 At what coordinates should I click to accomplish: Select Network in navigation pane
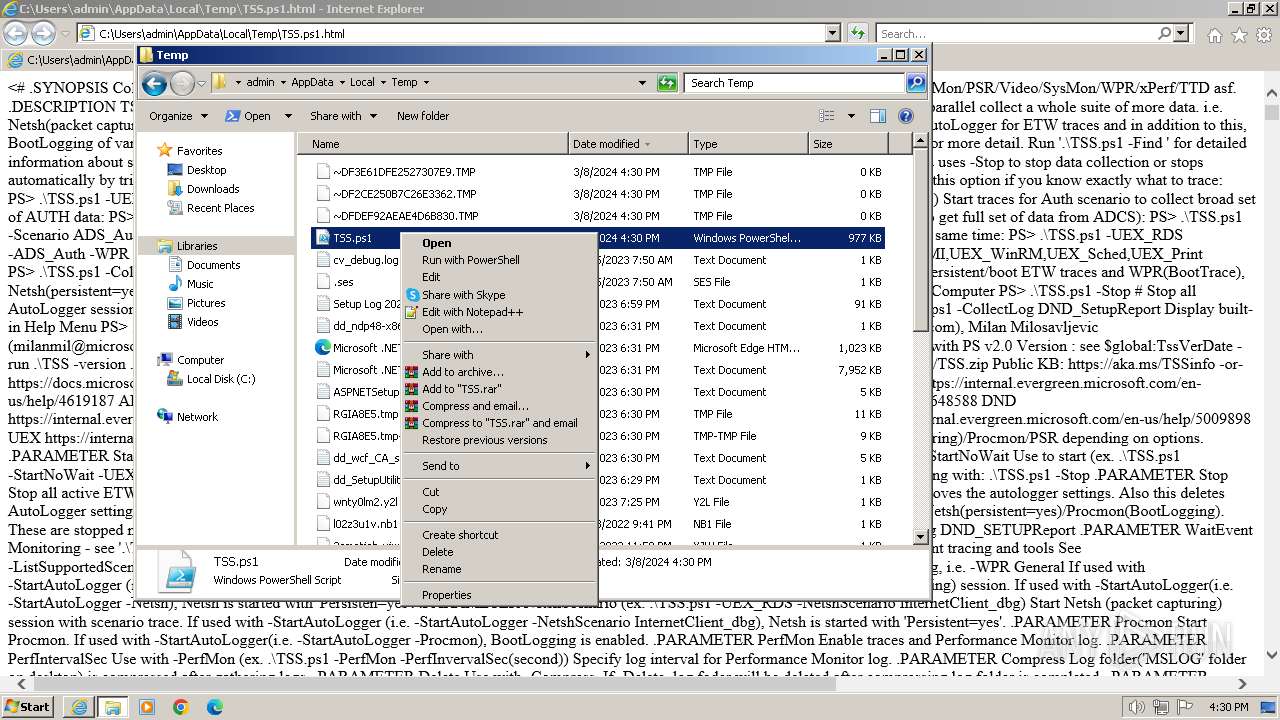(196, 417)
